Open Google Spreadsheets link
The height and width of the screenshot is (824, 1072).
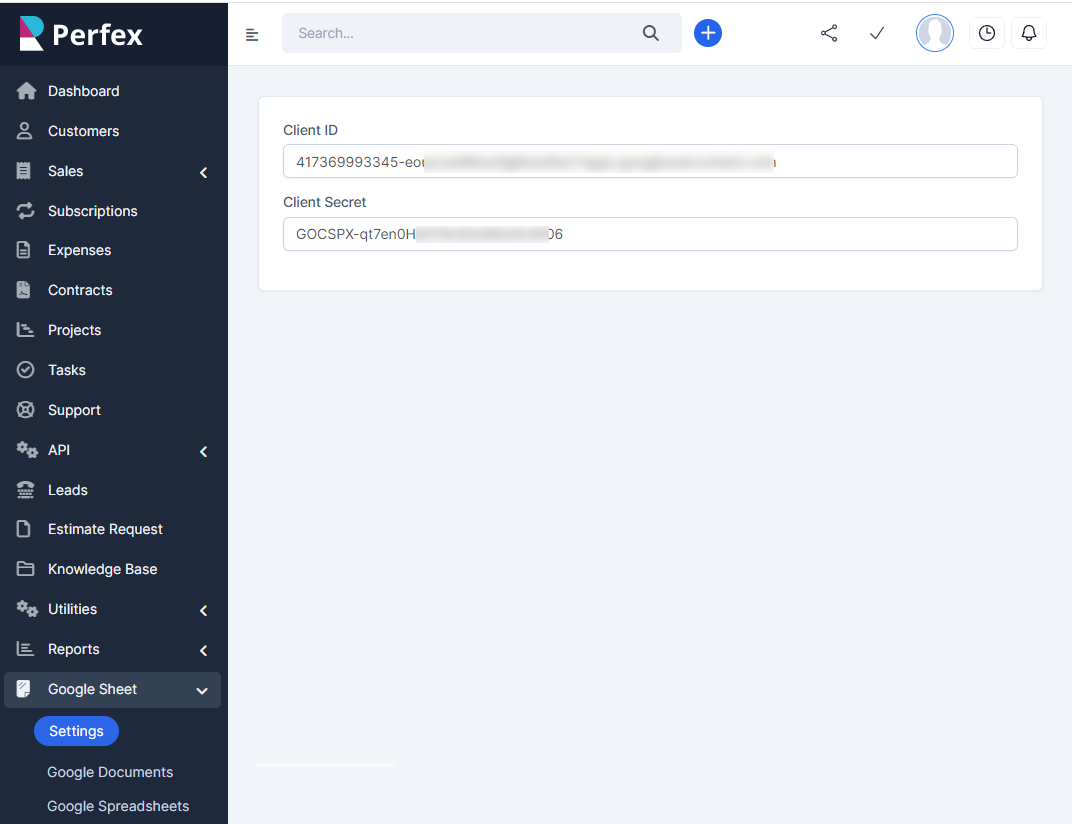[x=118, y=806]
